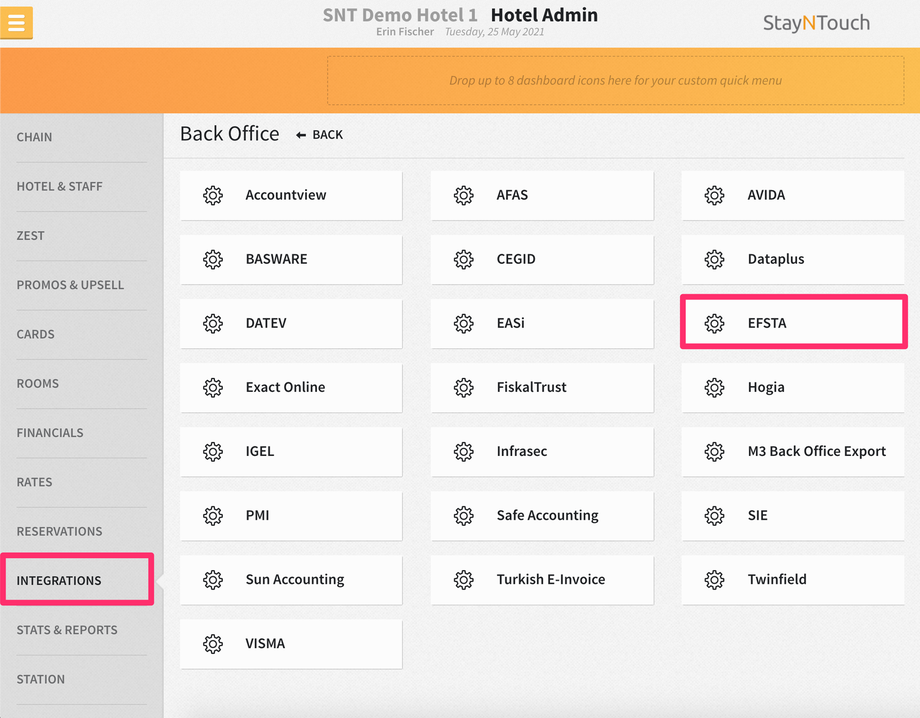Click the StayNTouch logo
The image size is (920, 718).
click(x=816, y=23)
